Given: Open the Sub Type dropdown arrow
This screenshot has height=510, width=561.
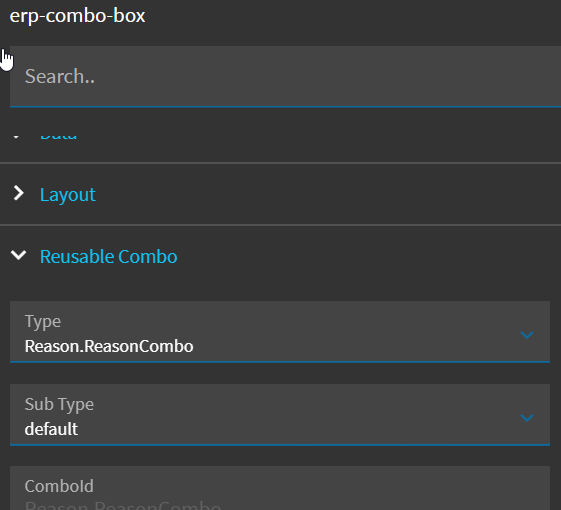Looking at the screenshot, I should click(527, 418).
